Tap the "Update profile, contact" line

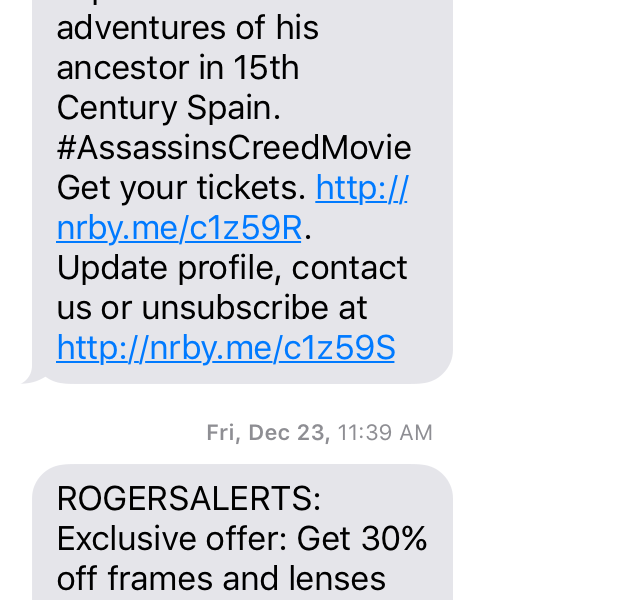(232, 268)
